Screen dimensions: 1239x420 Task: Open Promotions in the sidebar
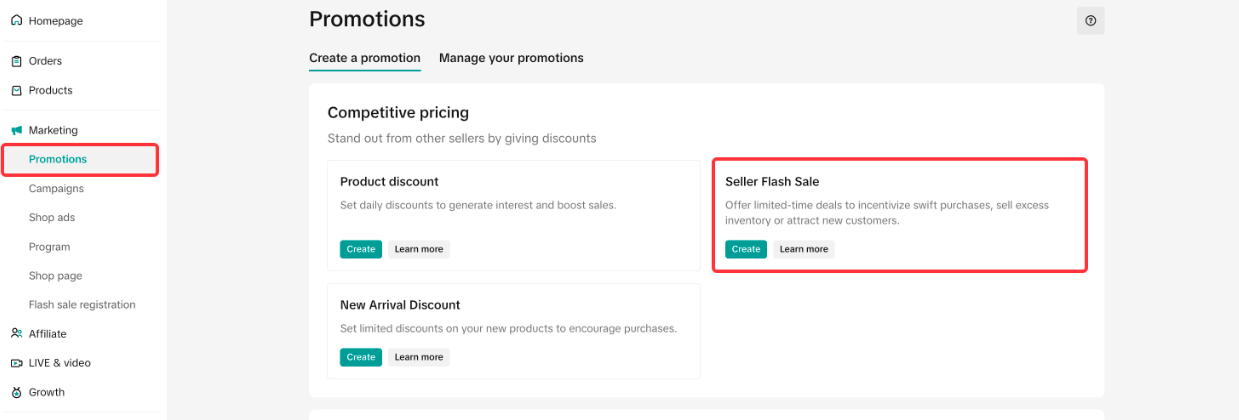point(58,159)
